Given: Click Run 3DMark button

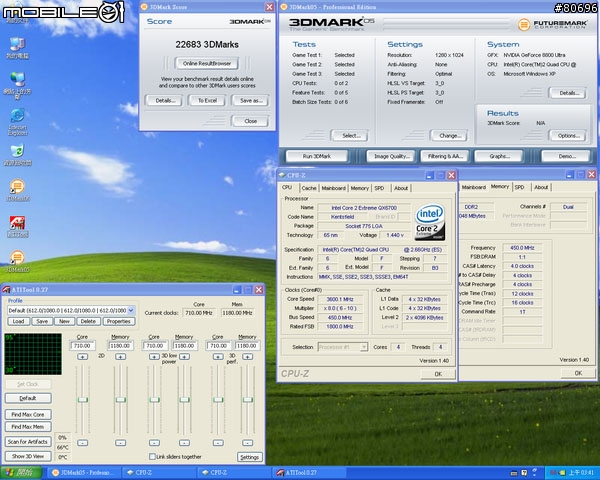Looking at the screenshot, I should [x=317, y=156].
